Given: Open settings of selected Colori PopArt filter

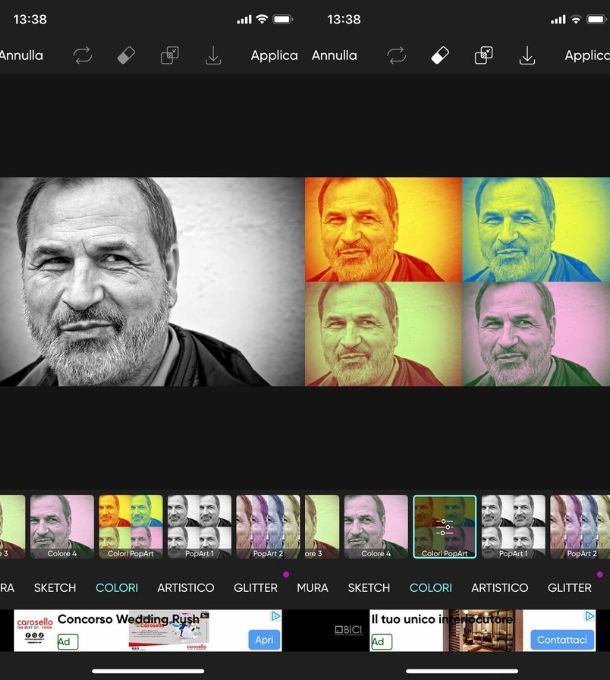Looking at the screenshot, I should point(444,526).
